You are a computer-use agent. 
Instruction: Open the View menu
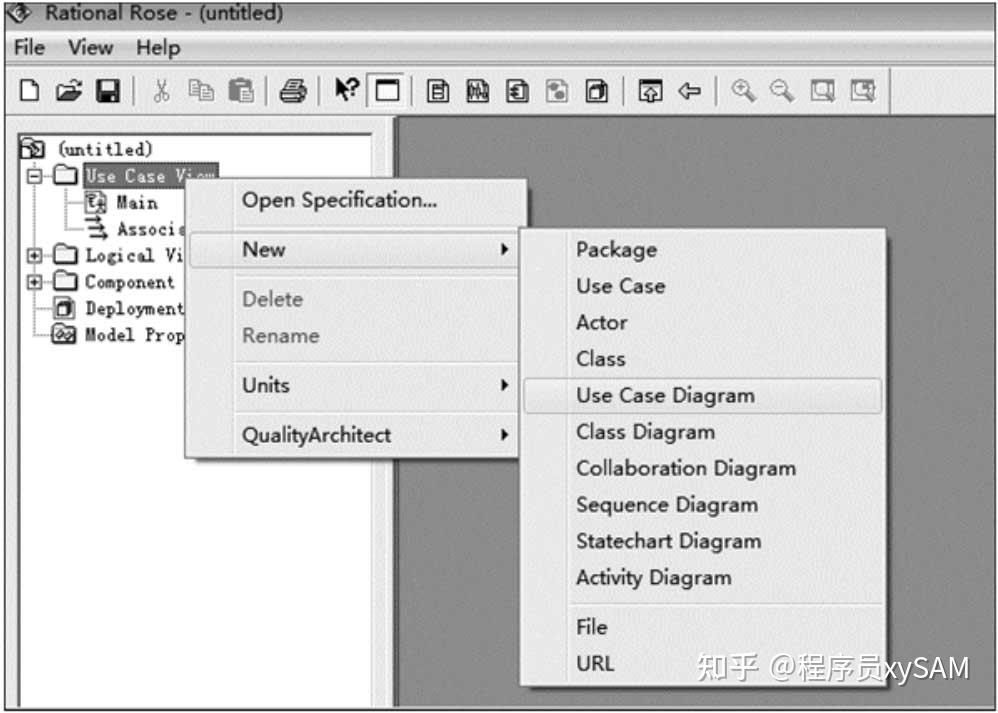[x=90, y=48]
